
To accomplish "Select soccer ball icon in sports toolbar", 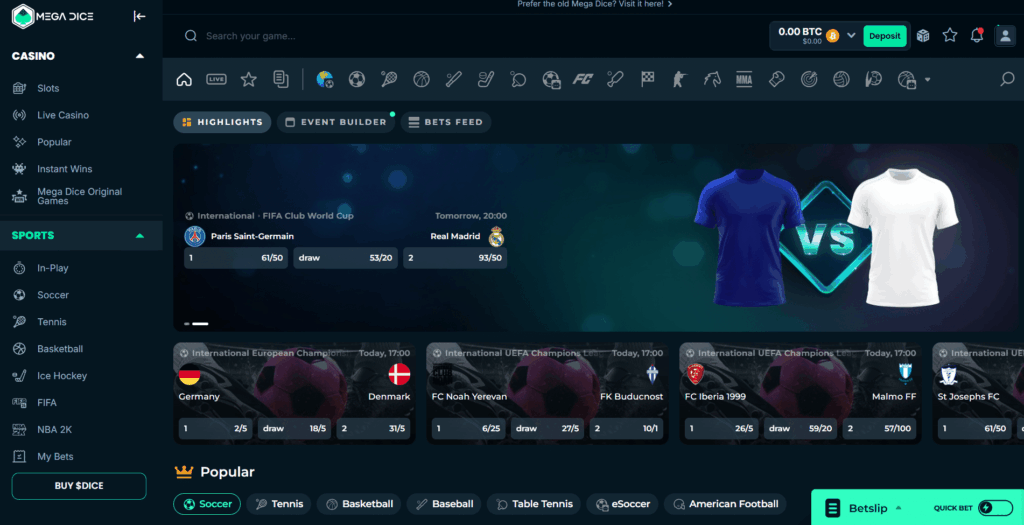I will [x=357, y=80].
